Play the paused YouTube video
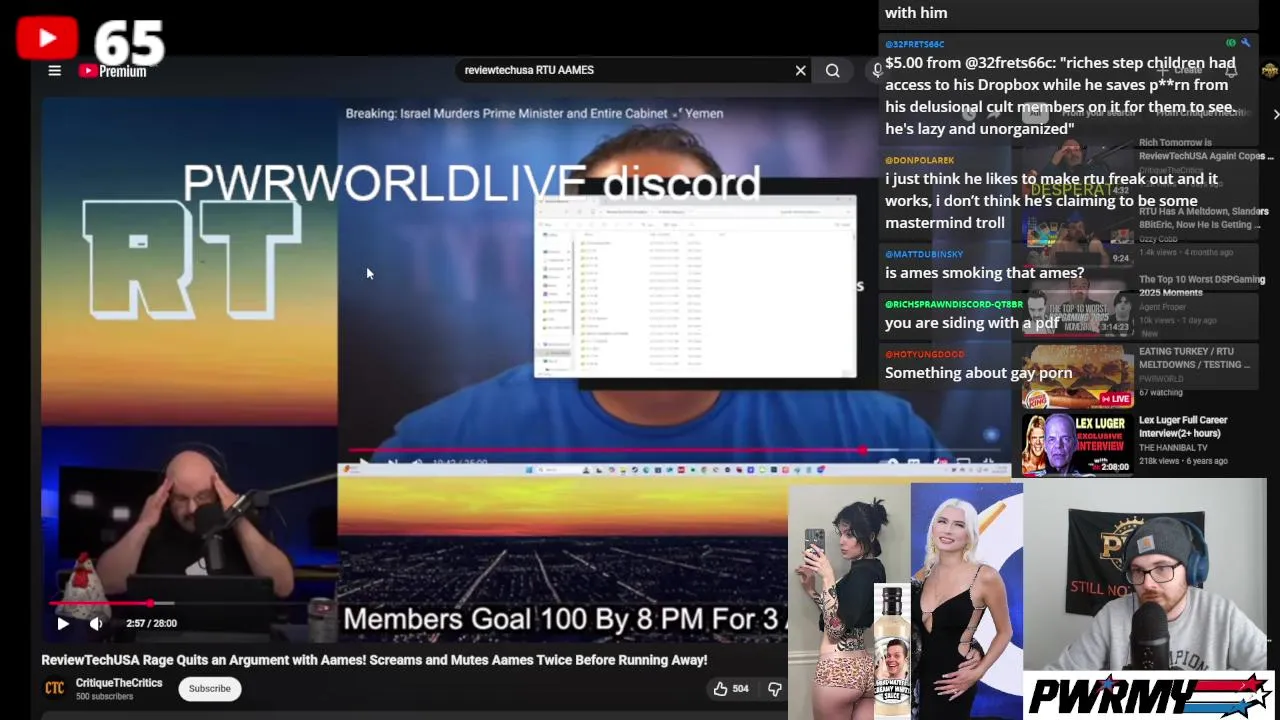Viewport: 1280px width, 720px height. pyautogui.click(x=63, y=623)
